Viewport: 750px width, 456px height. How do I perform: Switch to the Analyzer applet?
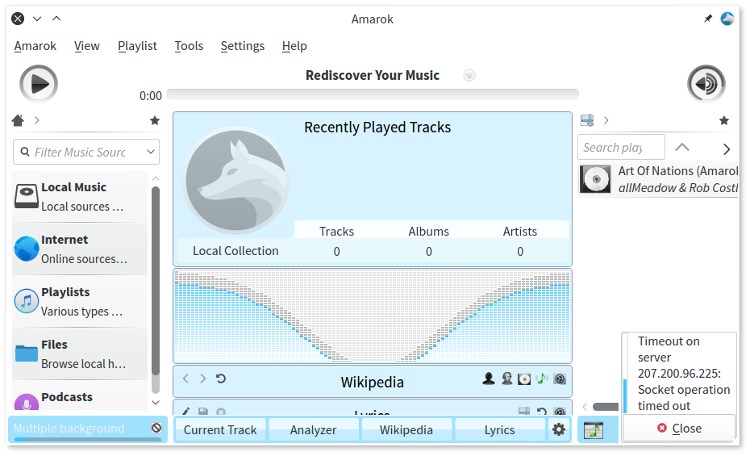(x=313, y=430)
